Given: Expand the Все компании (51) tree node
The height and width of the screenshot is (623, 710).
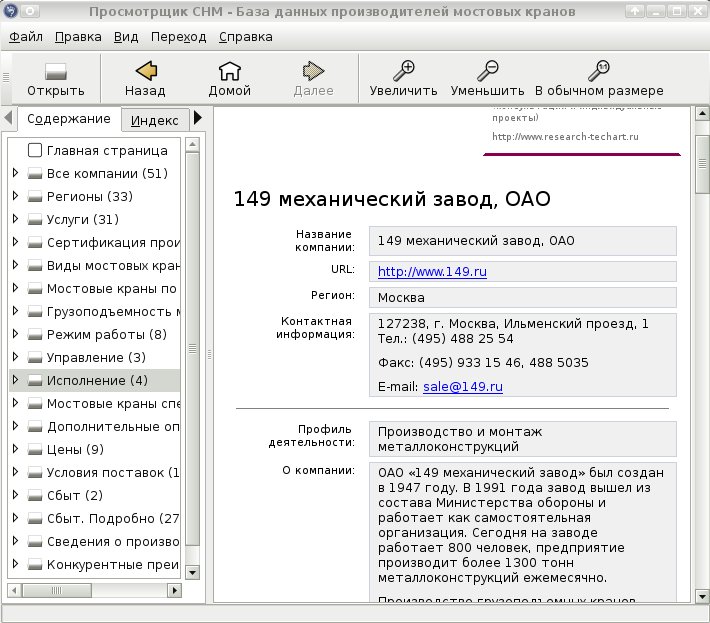Looking at the screenshot, I should [x=15, y=173].
